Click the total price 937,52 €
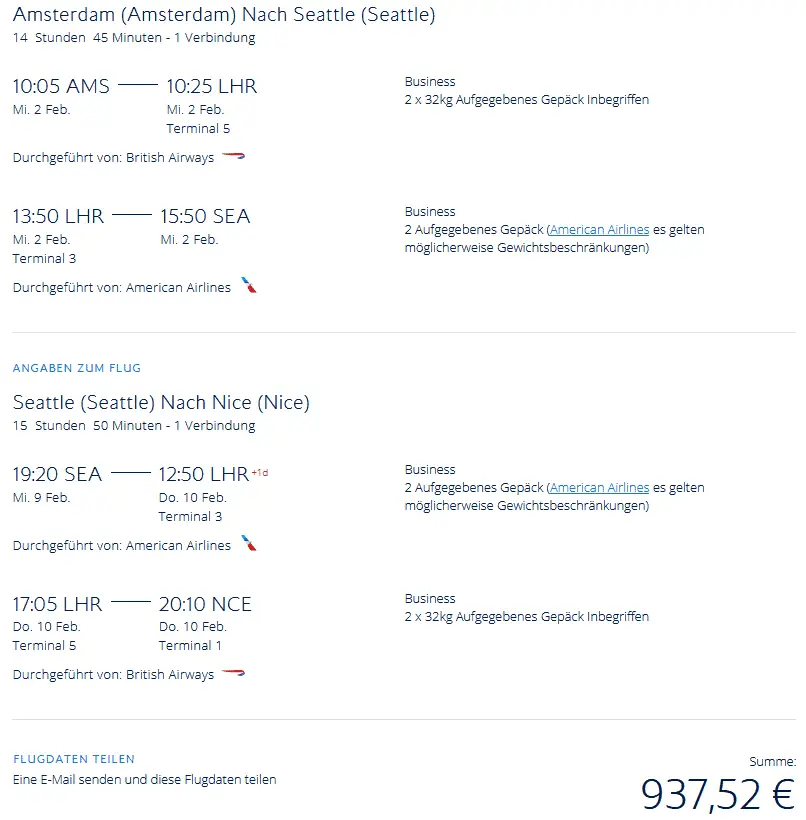This screenshot has height=820, width=806. click(717, 794)
